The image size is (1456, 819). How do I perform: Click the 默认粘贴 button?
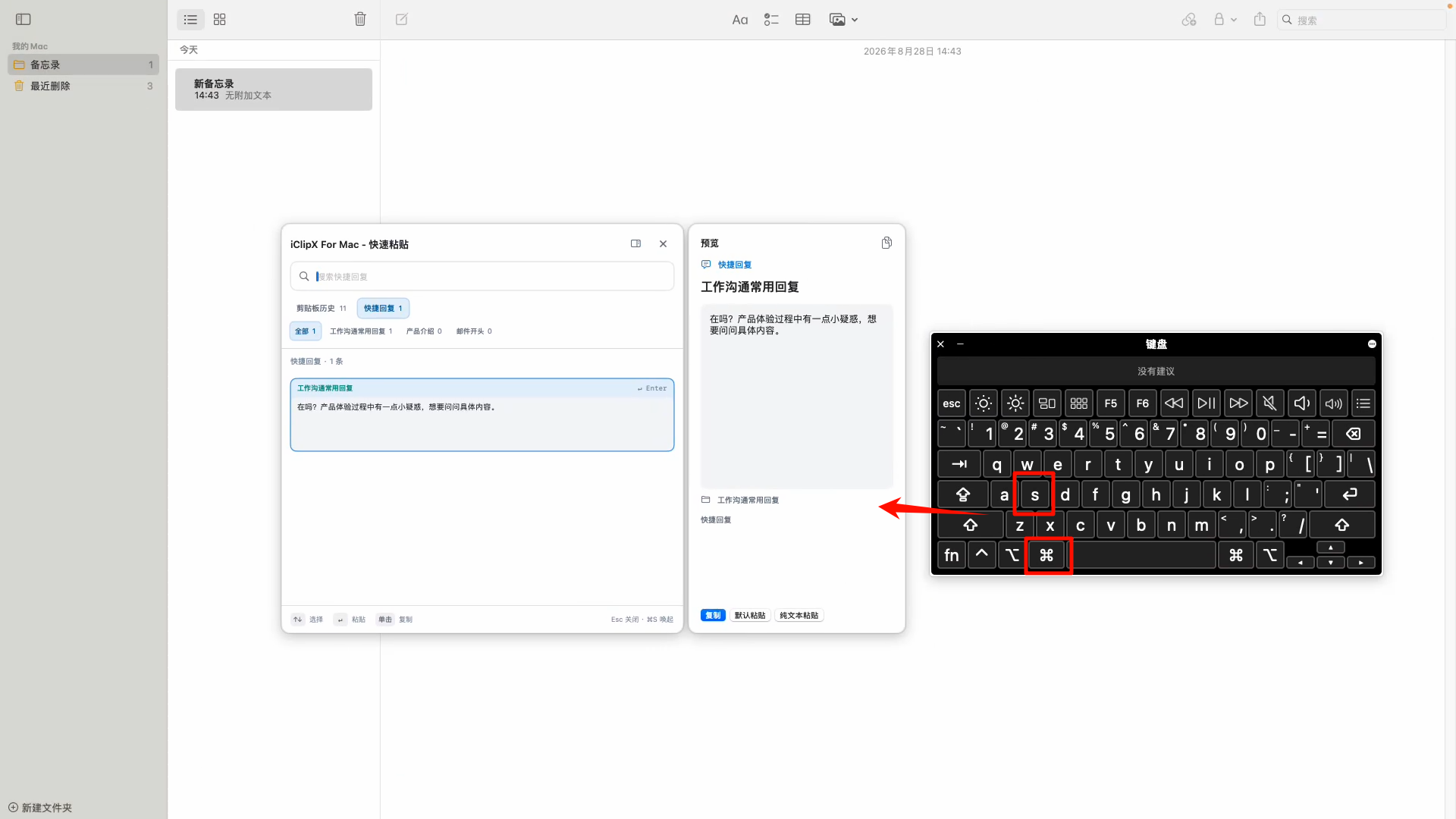(750, 615)
